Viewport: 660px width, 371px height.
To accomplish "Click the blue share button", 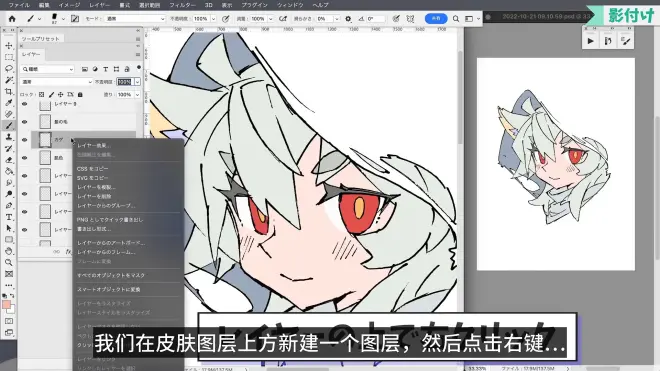I will (436, 19).
